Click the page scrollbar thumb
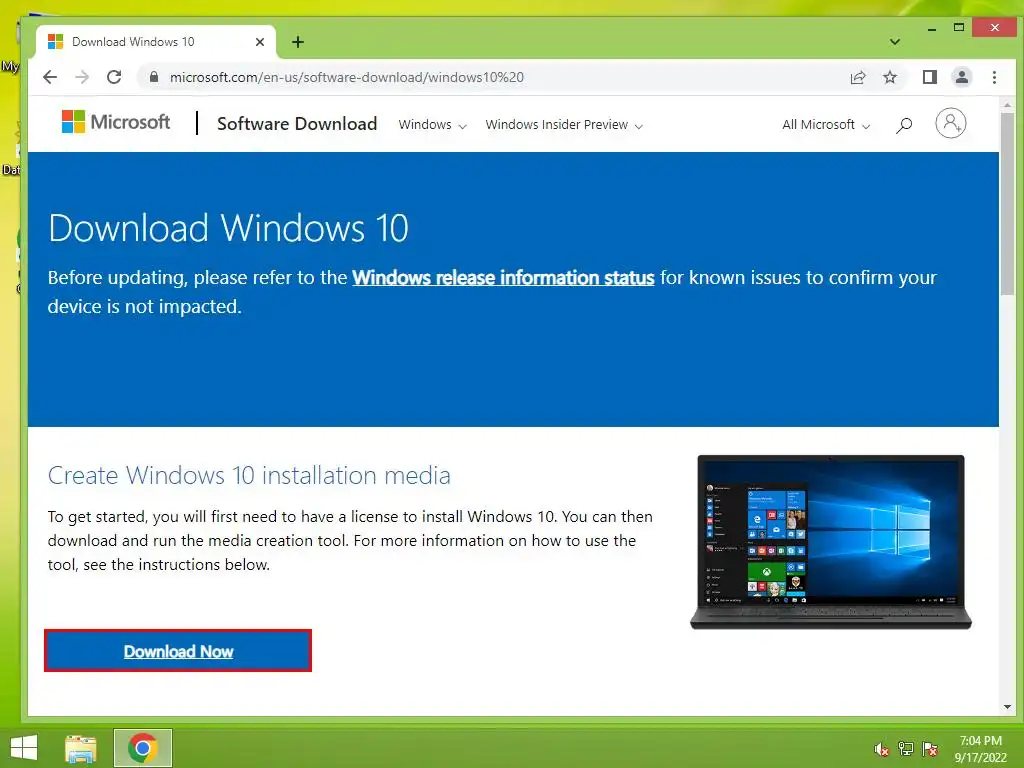This screenshot has height=768, width=1024. coord(1007,202)
